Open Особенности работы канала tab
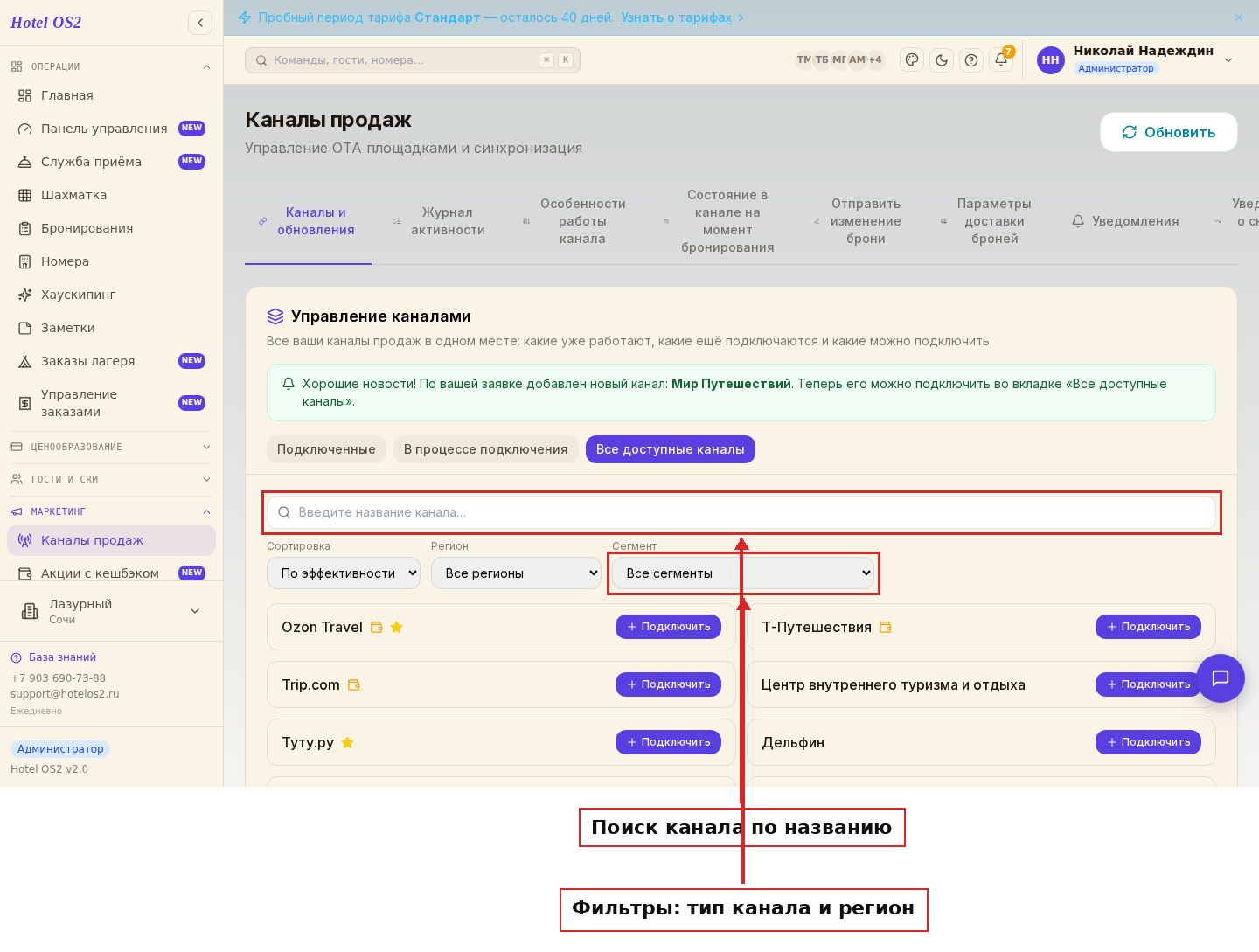Screen dimensions: 1259x952 pos(575,221)
